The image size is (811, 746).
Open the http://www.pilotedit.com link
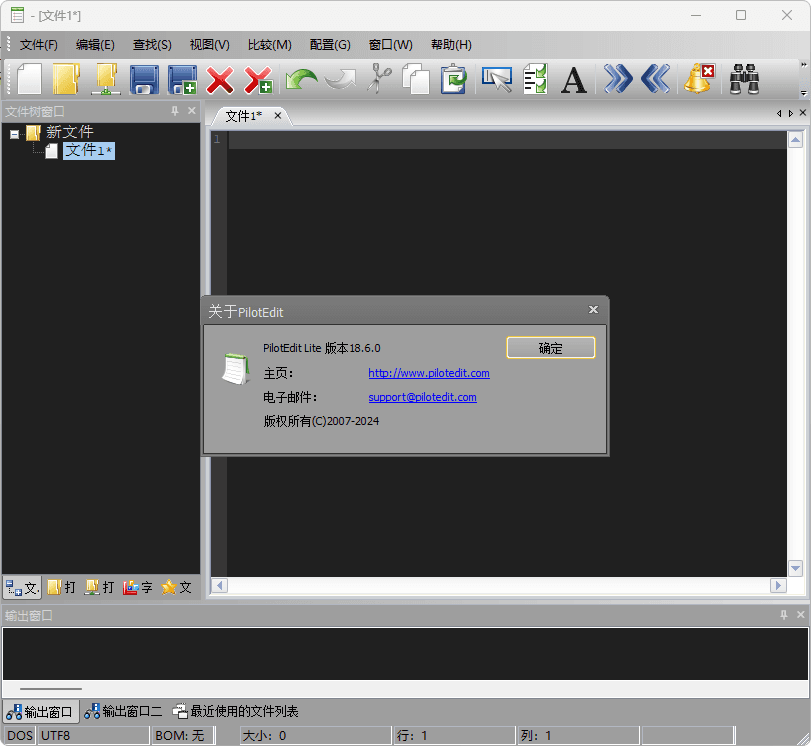click(429, 373)
